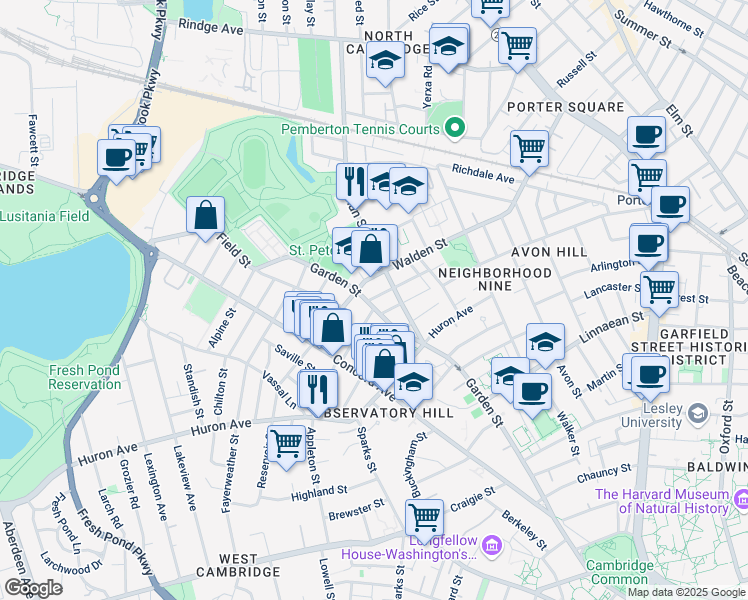
Task: Select the Walden St street label
Action: click(x=419, y=254)
